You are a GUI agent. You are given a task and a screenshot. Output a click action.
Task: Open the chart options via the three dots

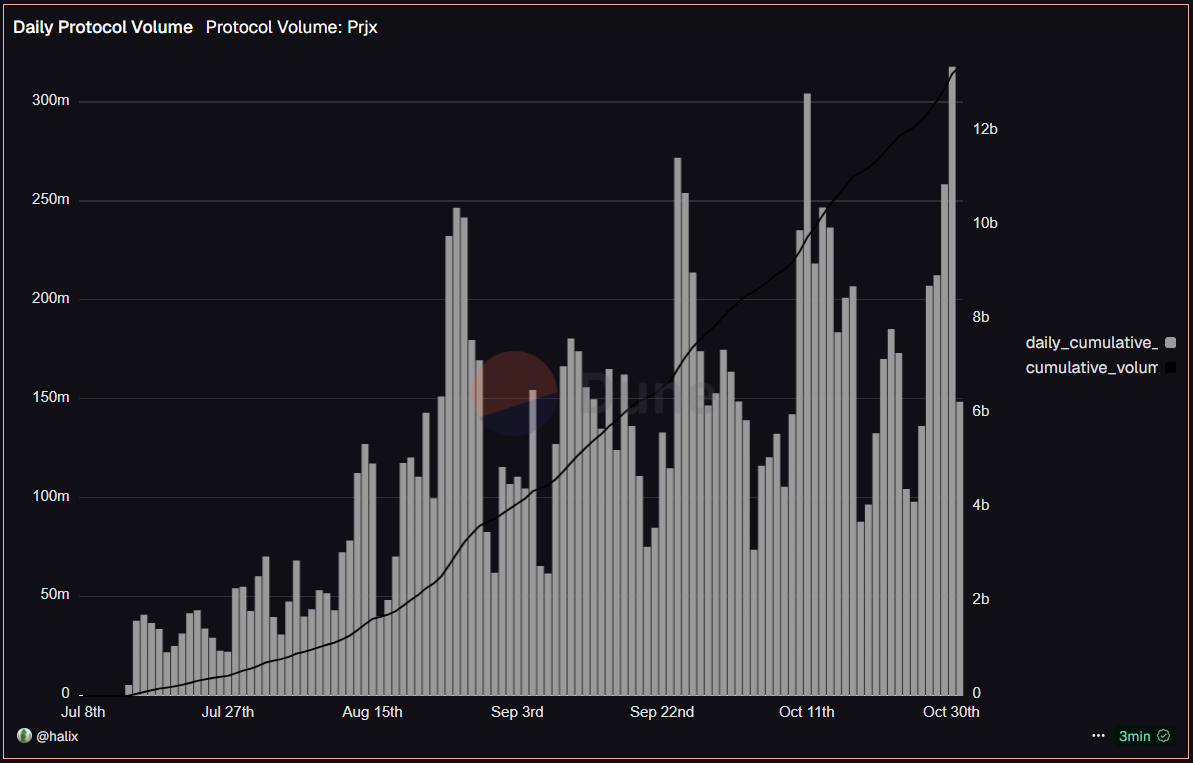click(1098, 736)
